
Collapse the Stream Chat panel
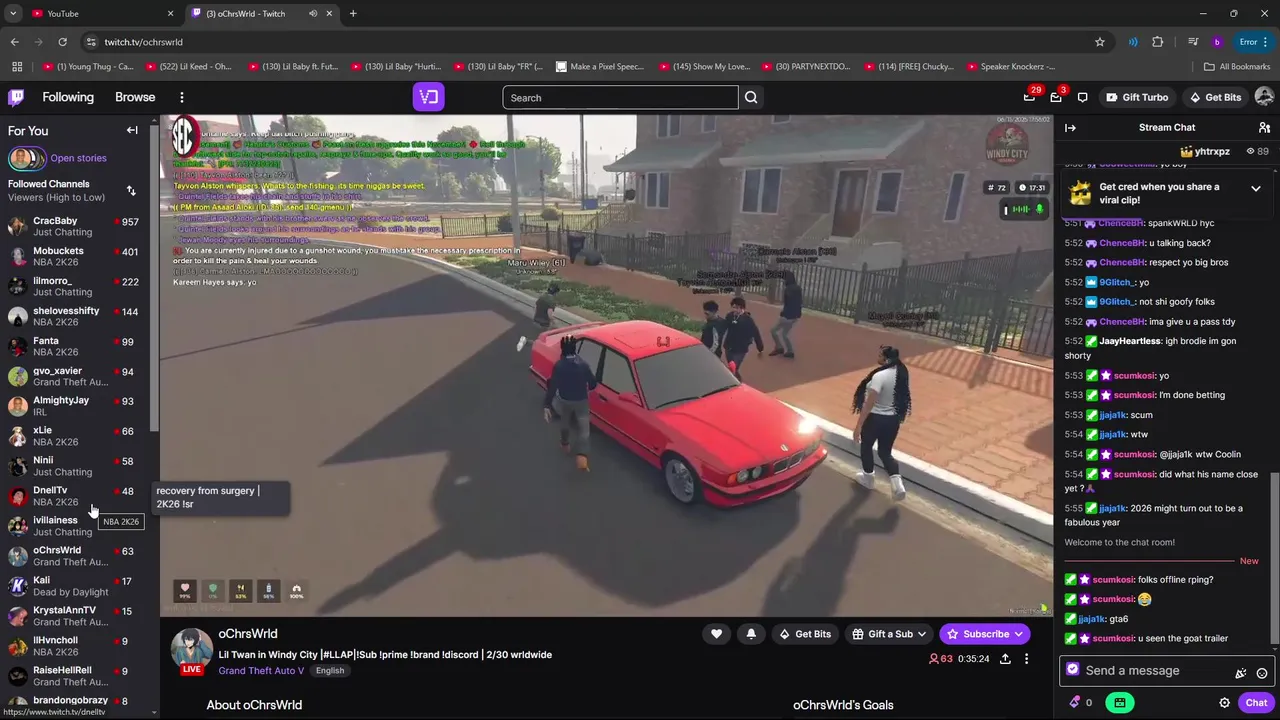pyautogui.click(x=1070, y=127)
